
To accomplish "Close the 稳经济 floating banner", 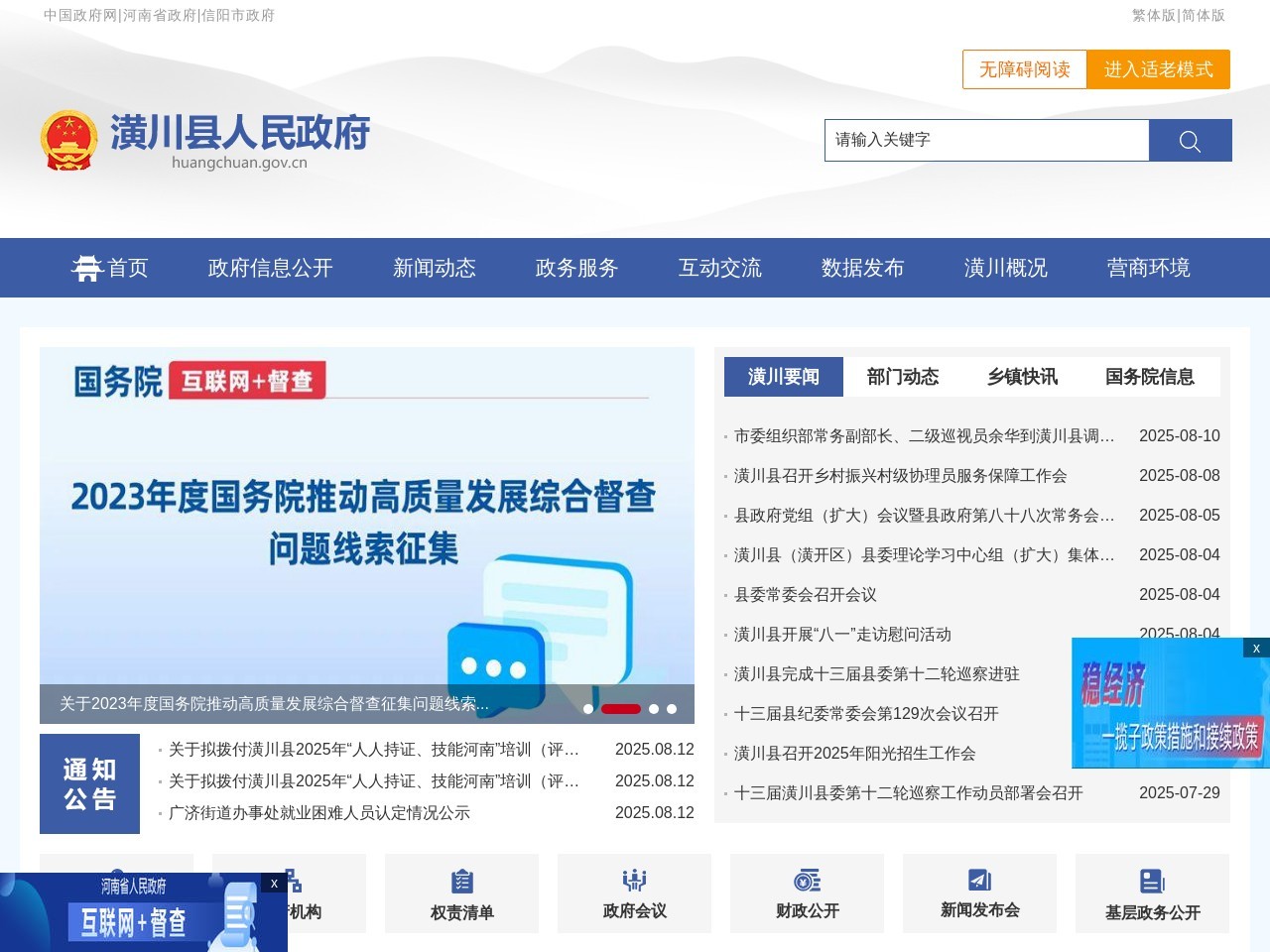I will pyautogui.click(x=1256, y=648).
